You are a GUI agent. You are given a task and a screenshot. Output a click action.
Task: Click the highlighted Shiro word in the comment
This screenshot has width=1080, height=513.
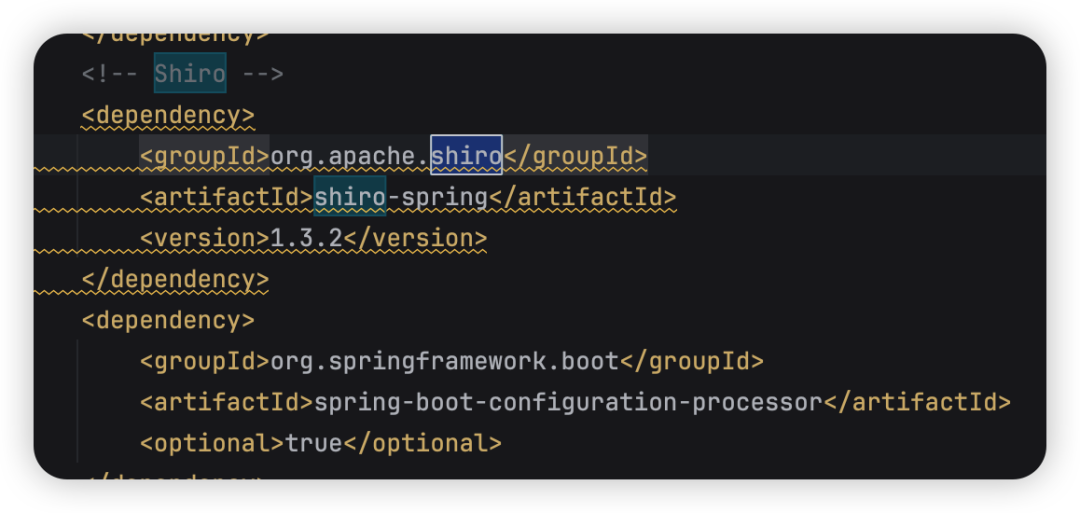(189, 74)
